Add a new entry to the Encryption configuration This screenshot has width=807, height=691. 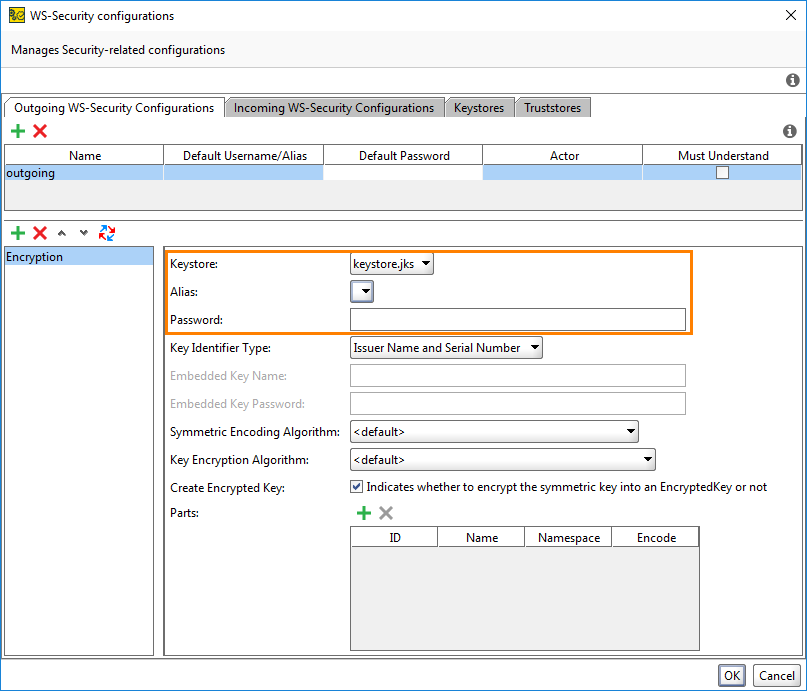pos(16,233)
